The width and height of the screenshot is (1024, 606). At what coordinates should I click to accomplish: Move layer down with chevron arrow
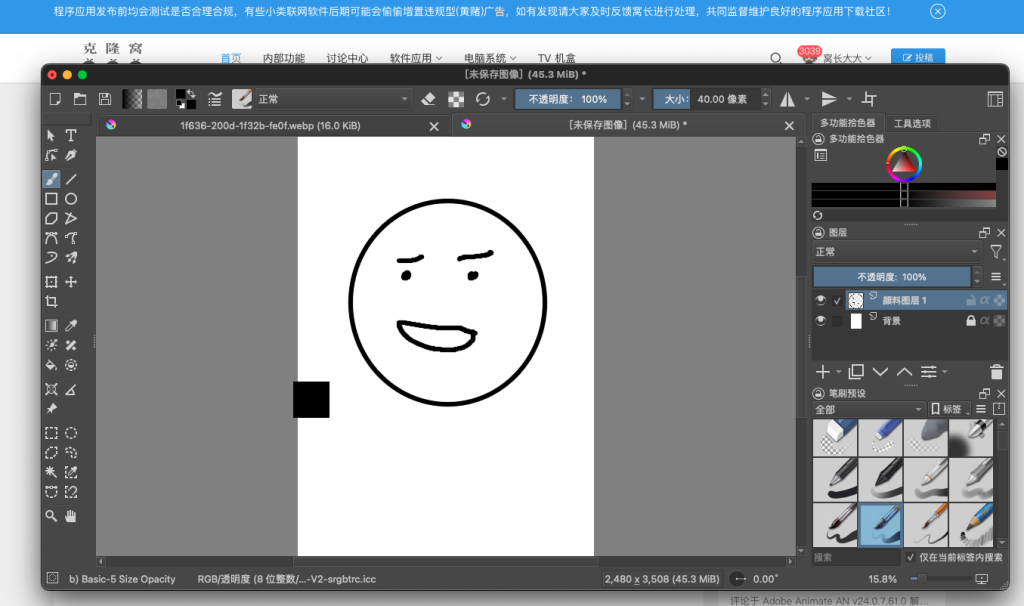(880, 372)
